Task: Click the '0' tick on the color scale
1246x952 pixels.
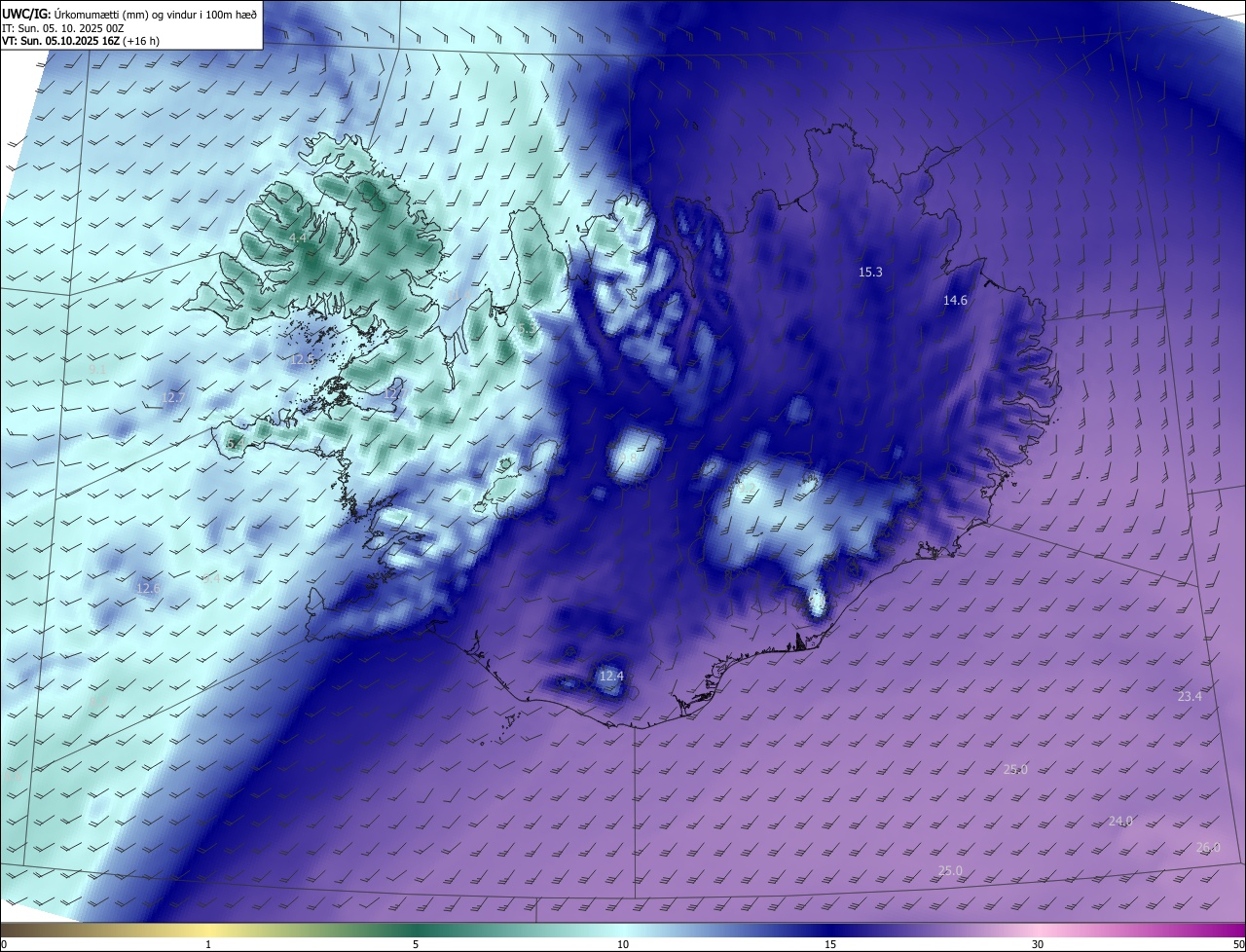Action: pos(3,944)
